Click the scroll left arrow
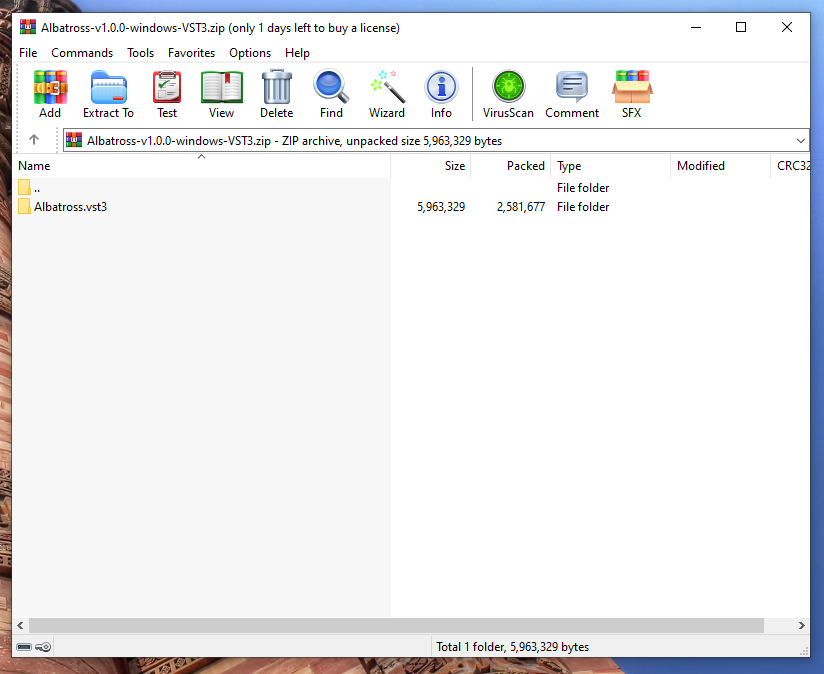The image size is (824, 674). tap(20, 625)
